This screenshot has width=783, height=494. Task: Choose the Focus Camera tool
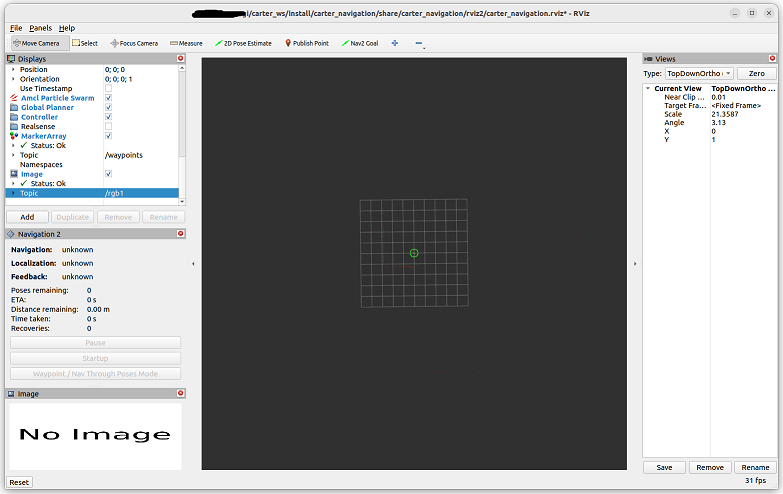tap(134, 43)
